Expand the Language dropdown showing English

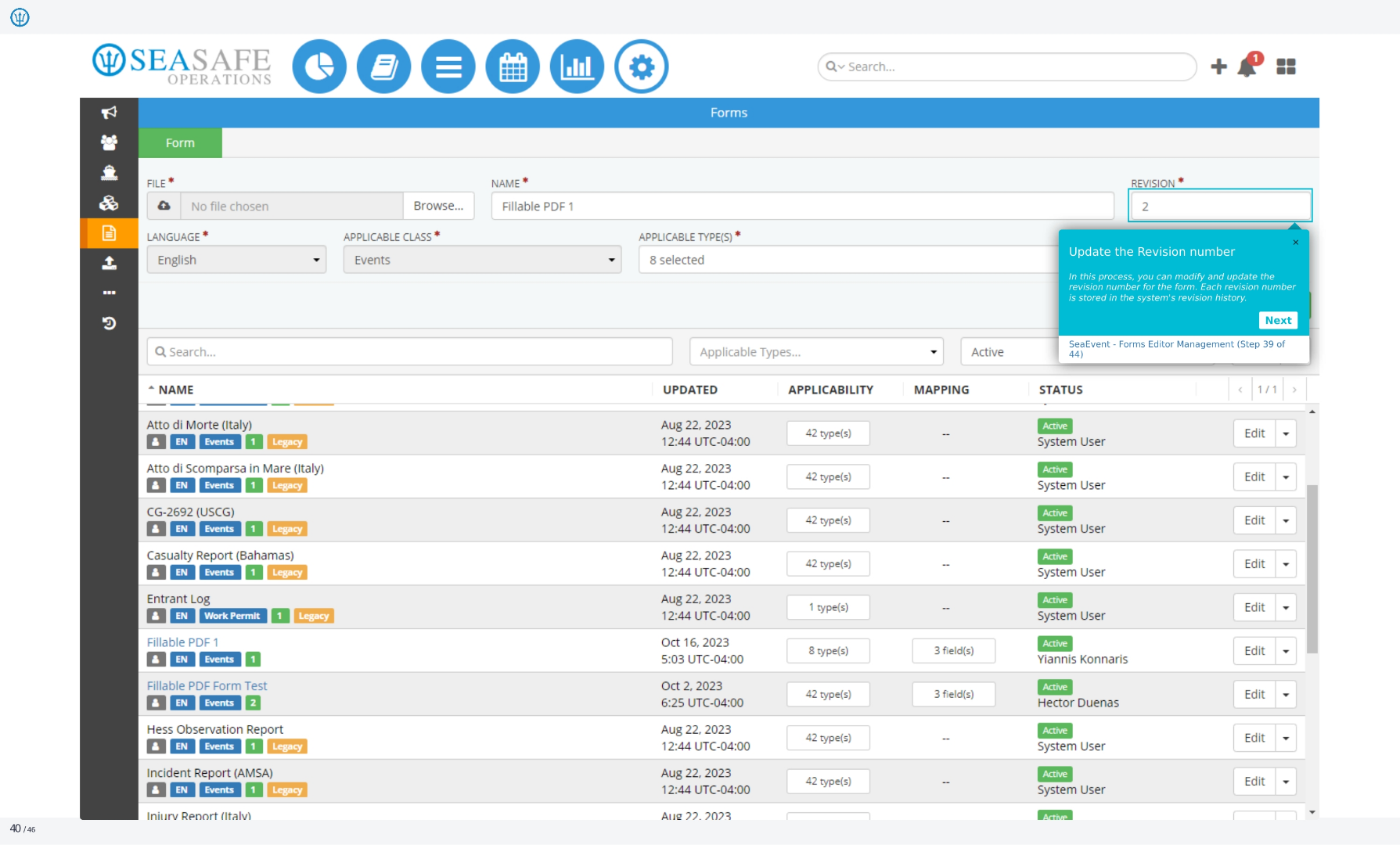236,260
